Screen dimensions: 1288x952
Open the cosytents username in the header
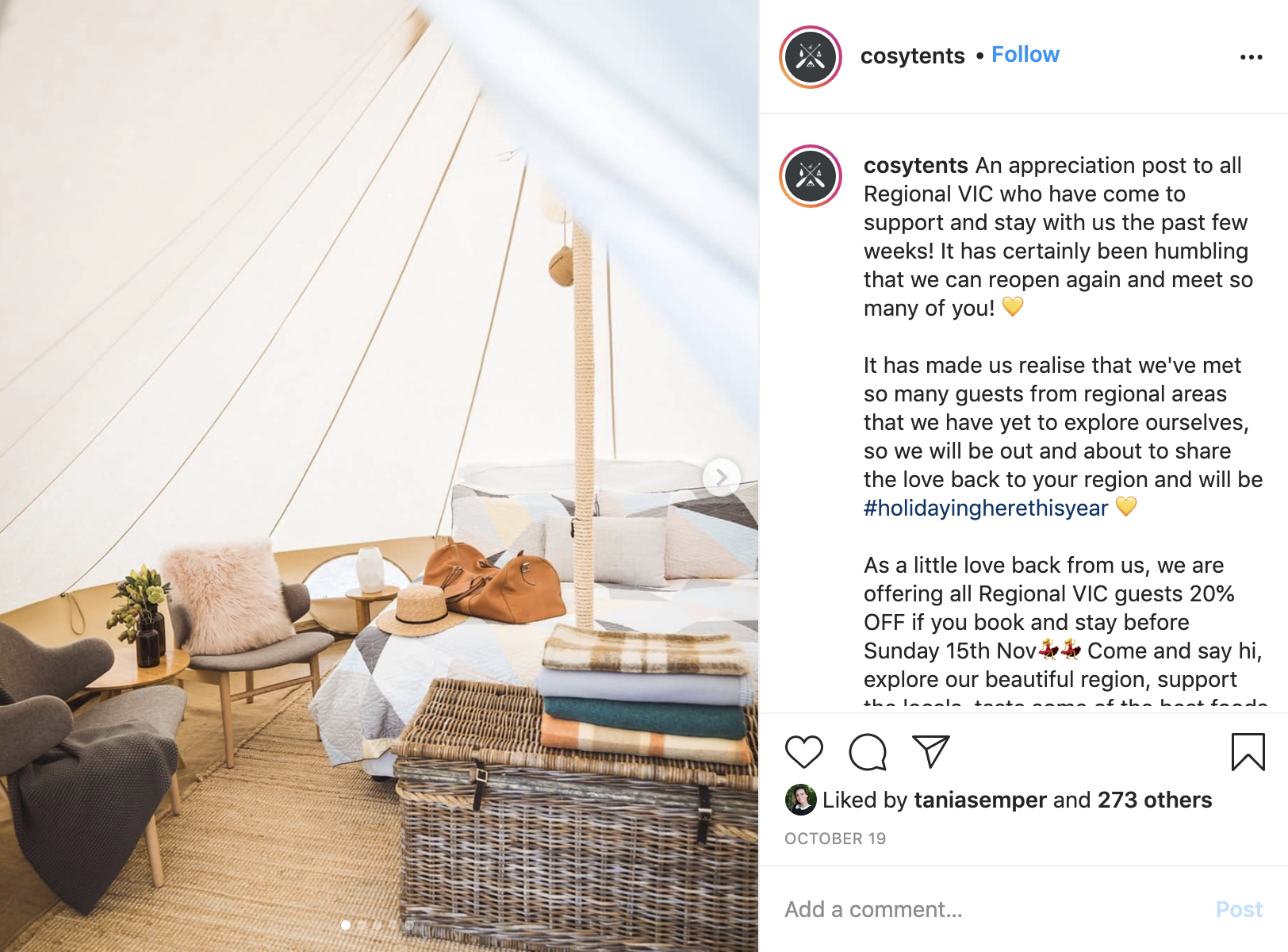pyautogui.click(x=912, y=56)
